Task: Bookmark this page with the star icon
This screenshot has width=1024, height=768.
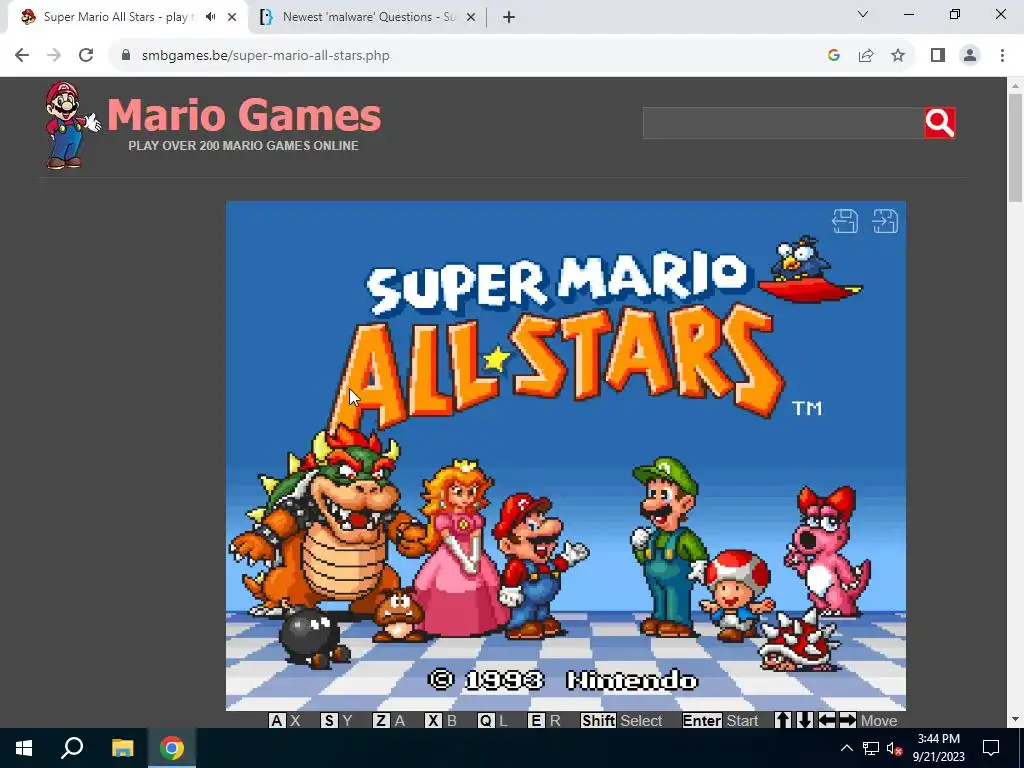Action: tap(898, 56)
